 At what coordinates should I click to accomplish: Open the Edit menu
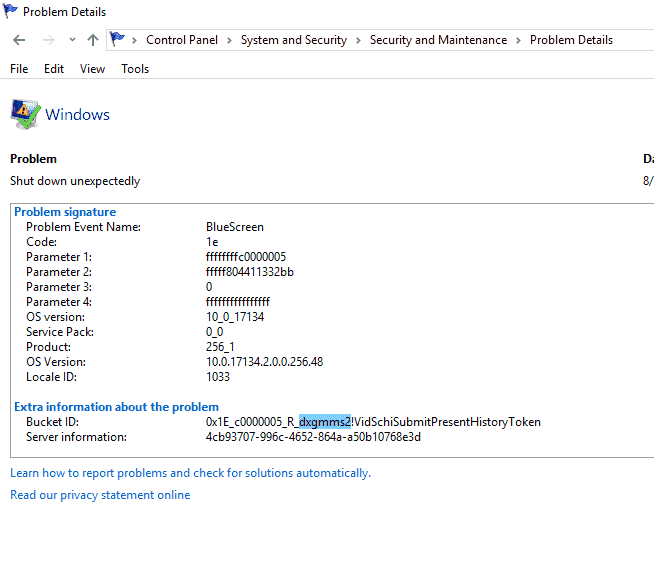pyautogui.click(x=54, y=69)
